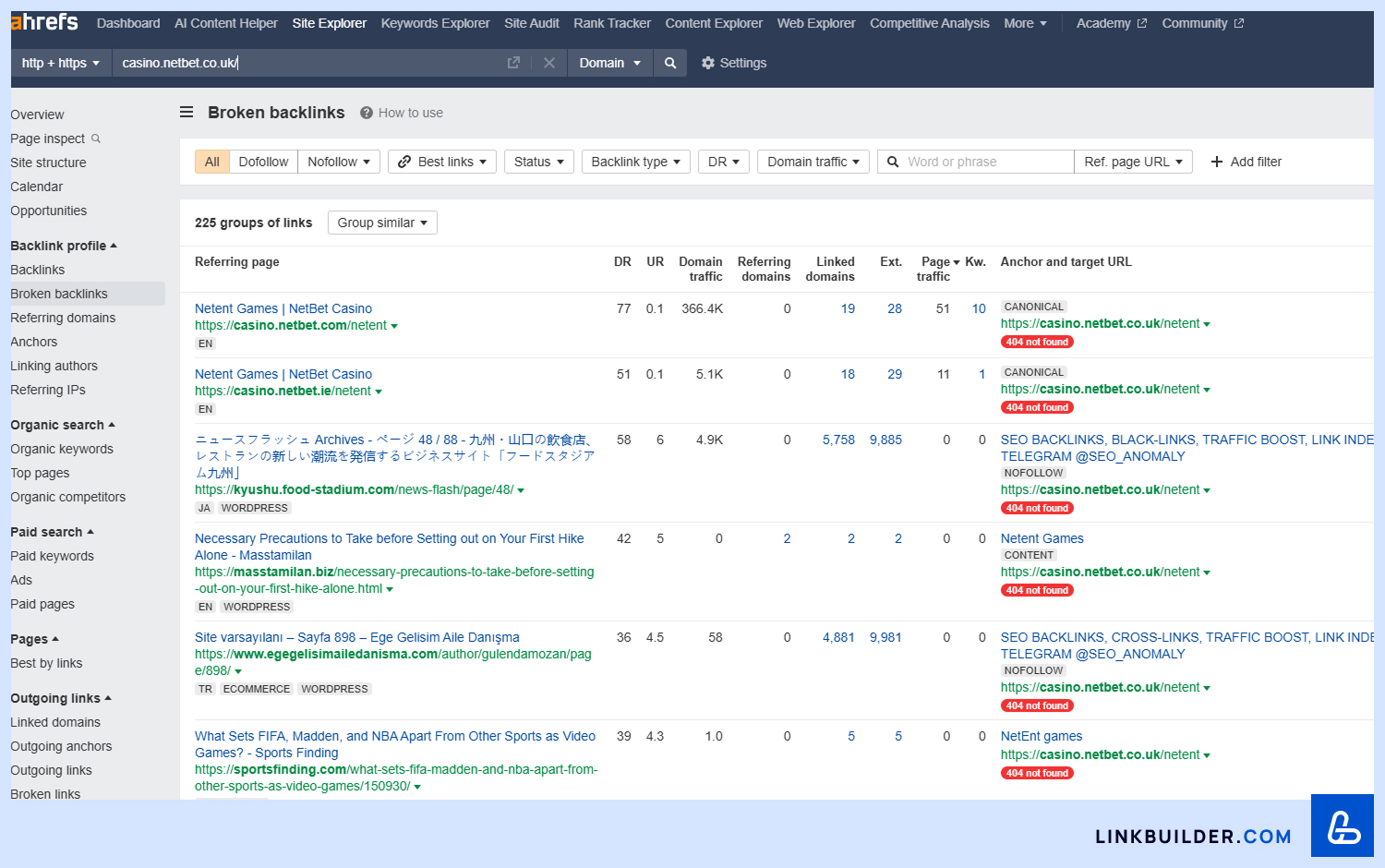Viewport: 1385px width, 868px height.
Task: Open Referring domains in the sidebar
Action: (x=63, y=318)
